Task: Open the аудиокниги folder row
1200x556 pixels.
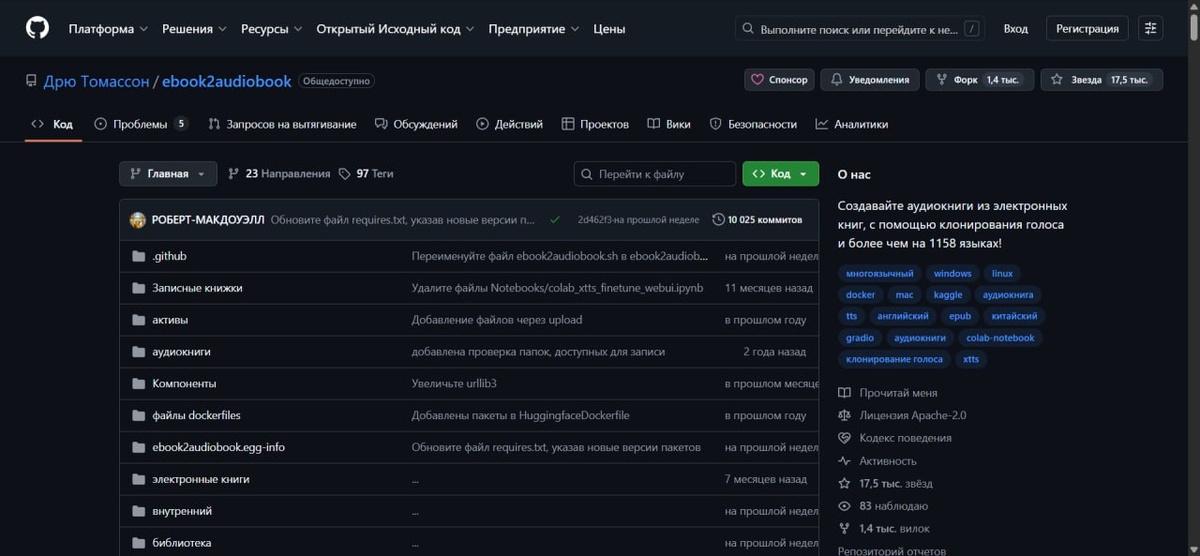Action: [x=469, y=352]
